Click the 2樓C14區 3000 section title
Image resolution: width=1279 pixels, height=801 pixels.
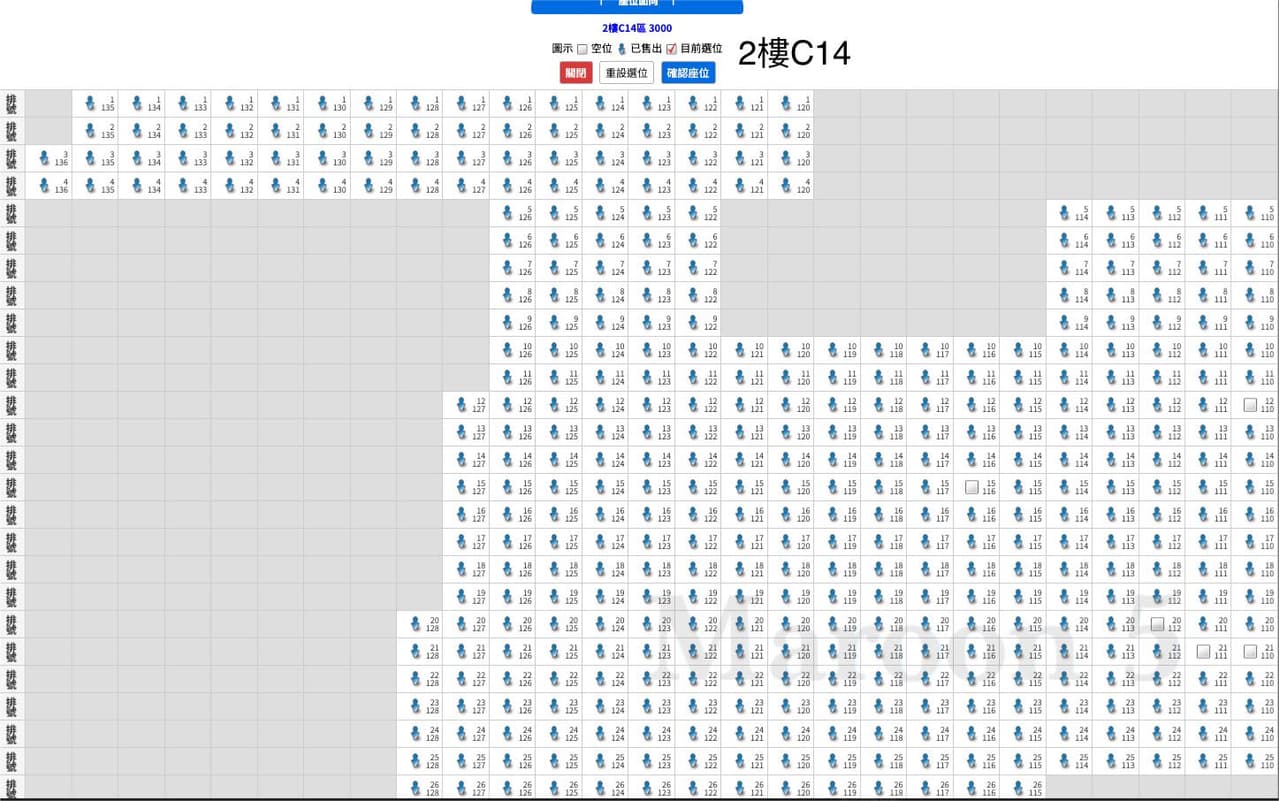(637, 28)
